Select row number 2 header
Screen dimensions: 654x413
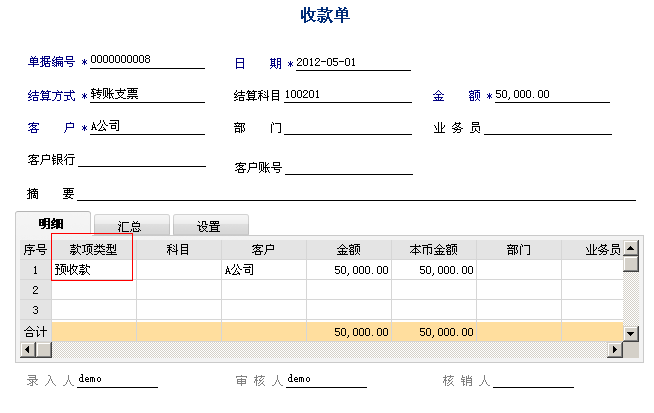(36, 290)
